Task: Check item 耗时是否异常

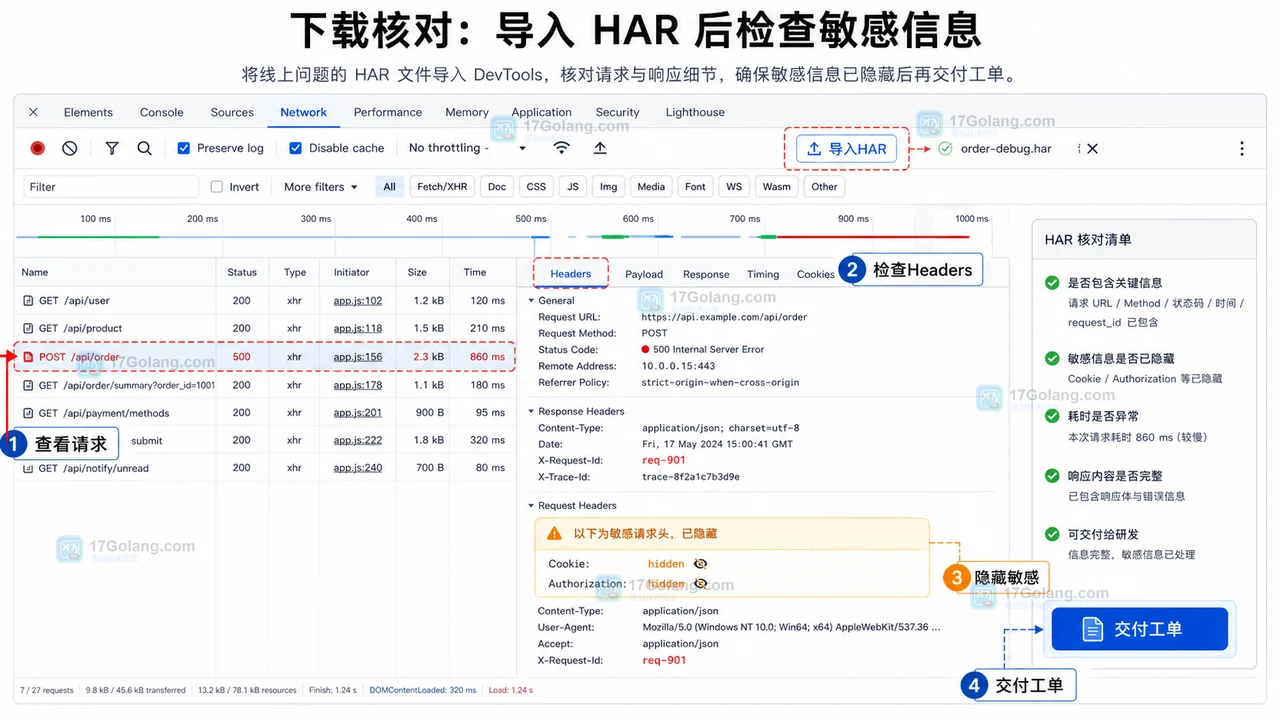Action: pyautogui.click(x=1051, y=416)
